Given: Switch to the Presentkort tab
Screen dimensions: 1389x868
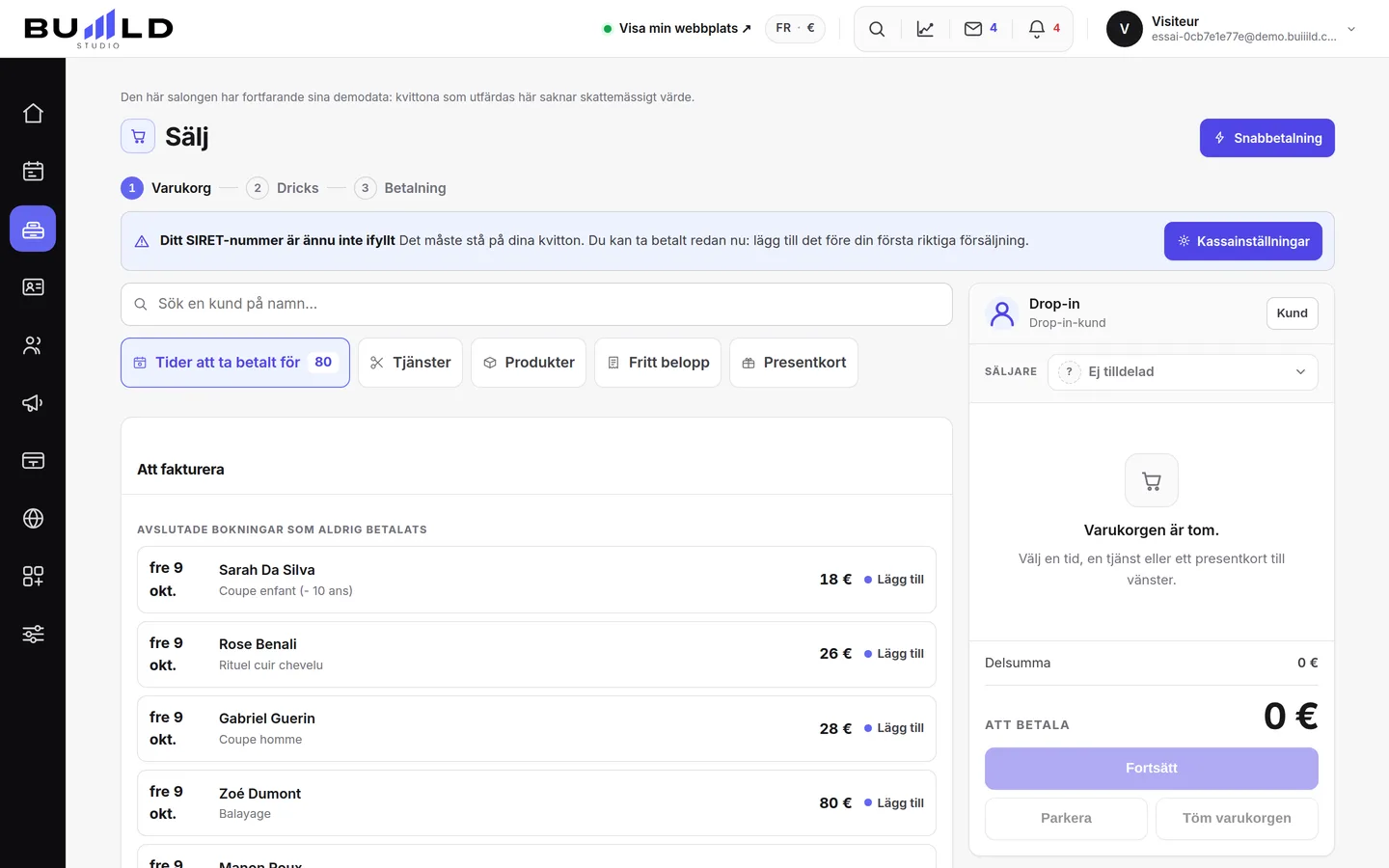Looking at the screenshot, I should 794,363.
